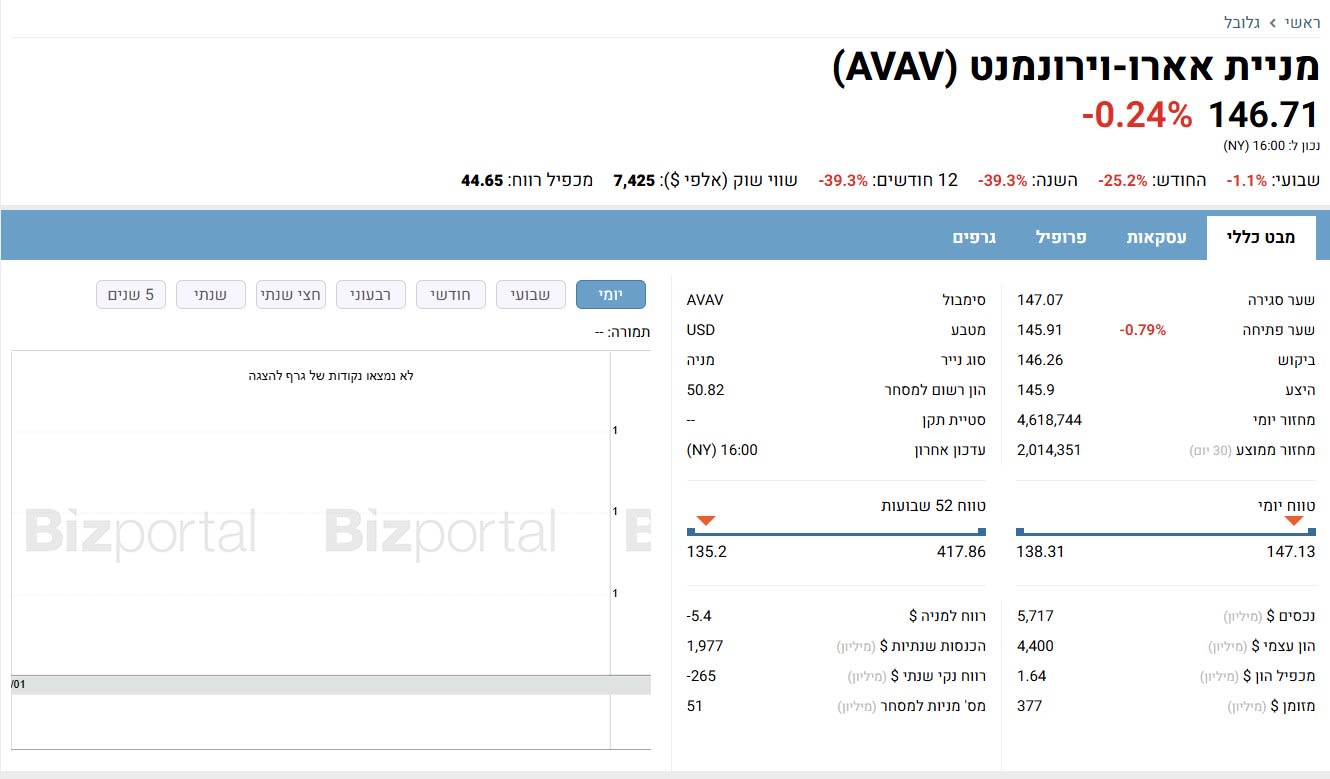
Task: Click the הון רשום למסחר value 50.82
Action: pyautogui.click(x=706, y=390)
